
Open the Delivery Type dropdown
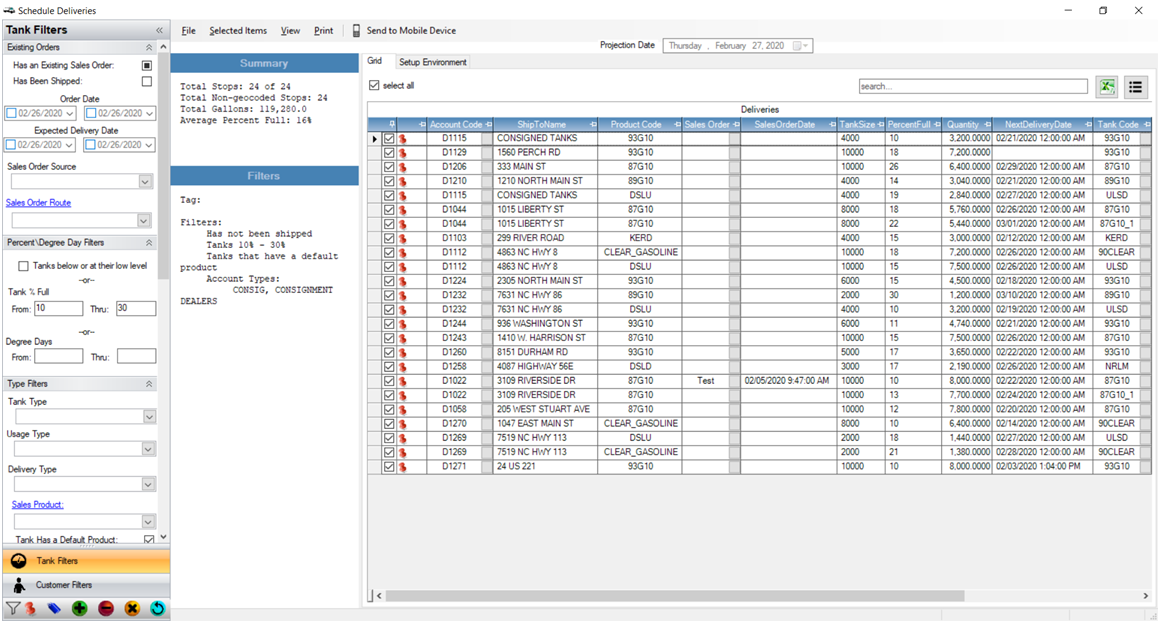point(148,484)
